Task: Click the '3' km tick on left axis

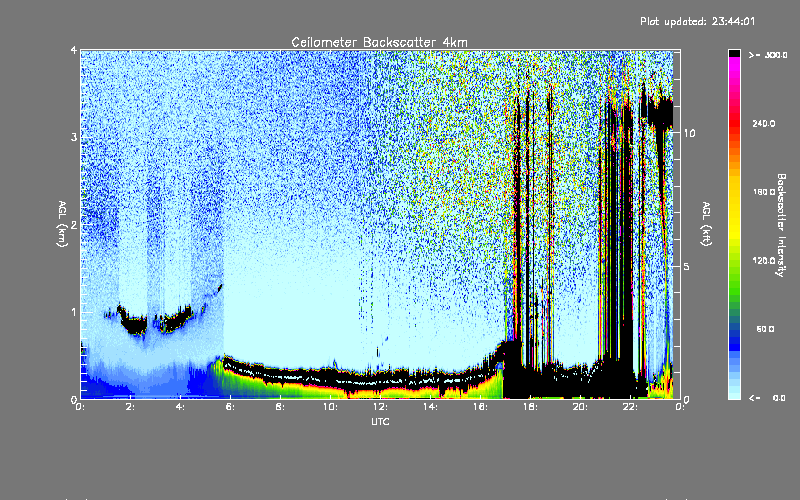Action: [x=74, y=138]
